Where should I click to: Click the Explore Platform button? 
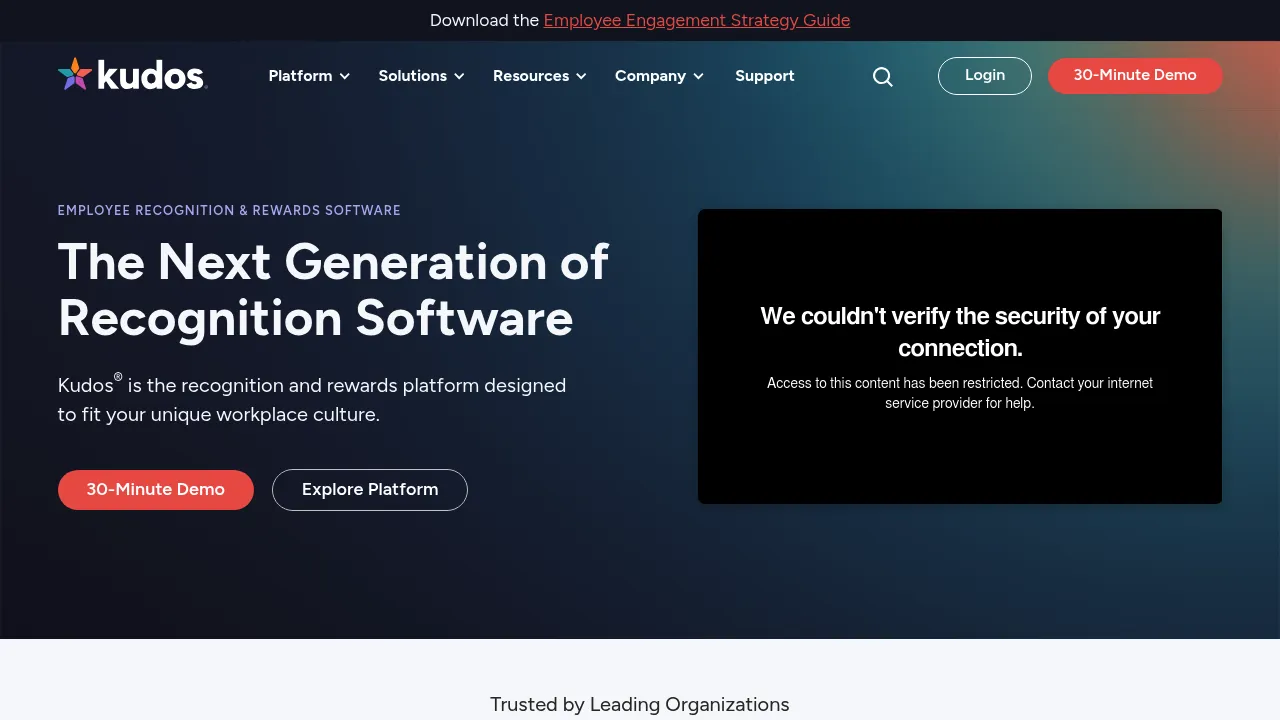pos(370,490)
